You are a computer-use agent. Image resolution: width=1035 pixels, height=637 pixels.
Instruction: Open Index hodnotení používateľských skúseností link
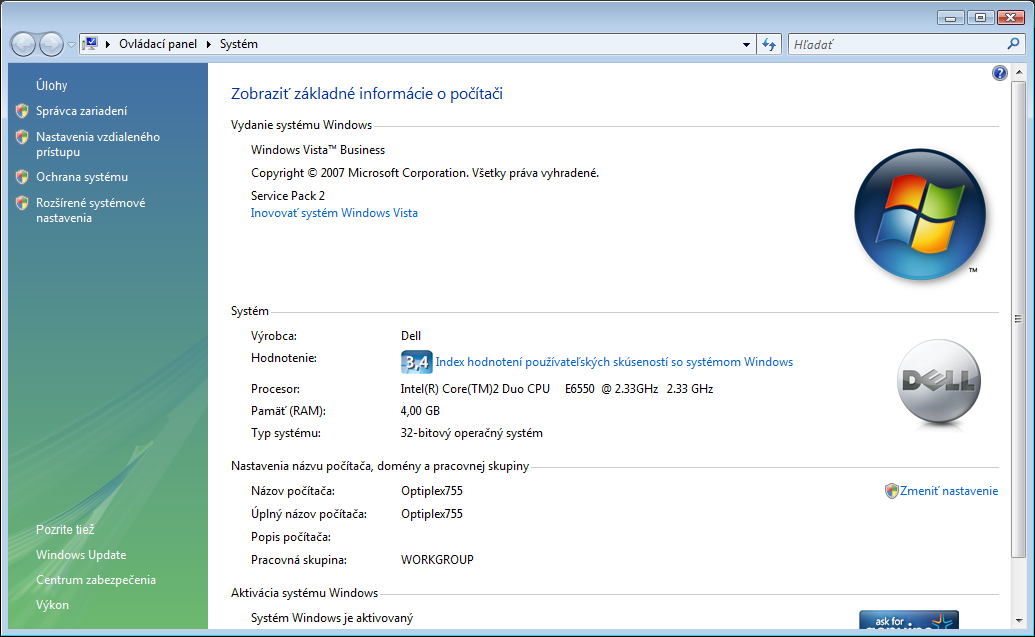coord(614,362)
